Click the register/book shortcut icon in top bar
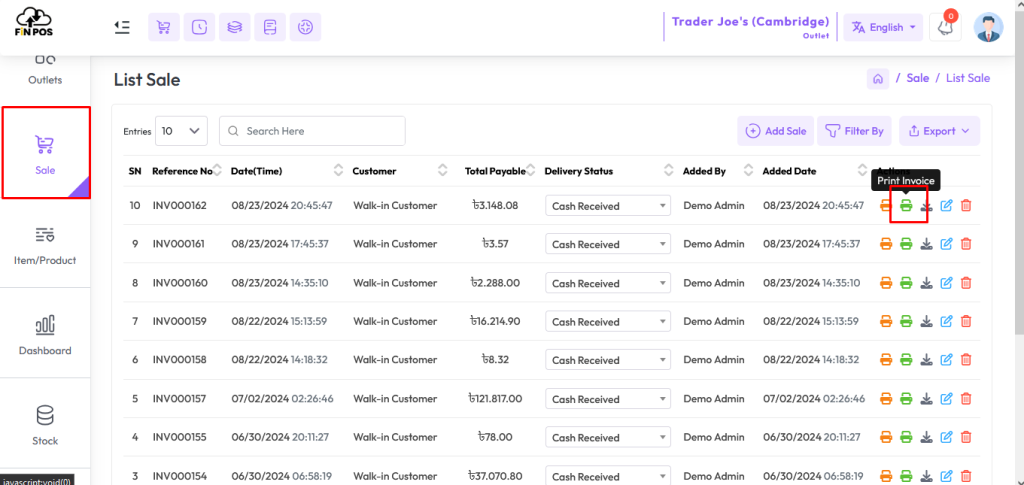1024x485 pixels. [x=270, y=27]
